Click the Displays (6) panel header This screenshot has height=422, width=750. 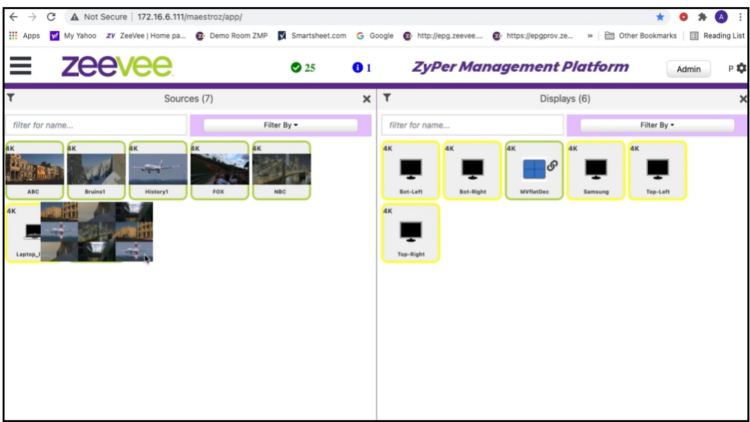(x=565, y=99)
